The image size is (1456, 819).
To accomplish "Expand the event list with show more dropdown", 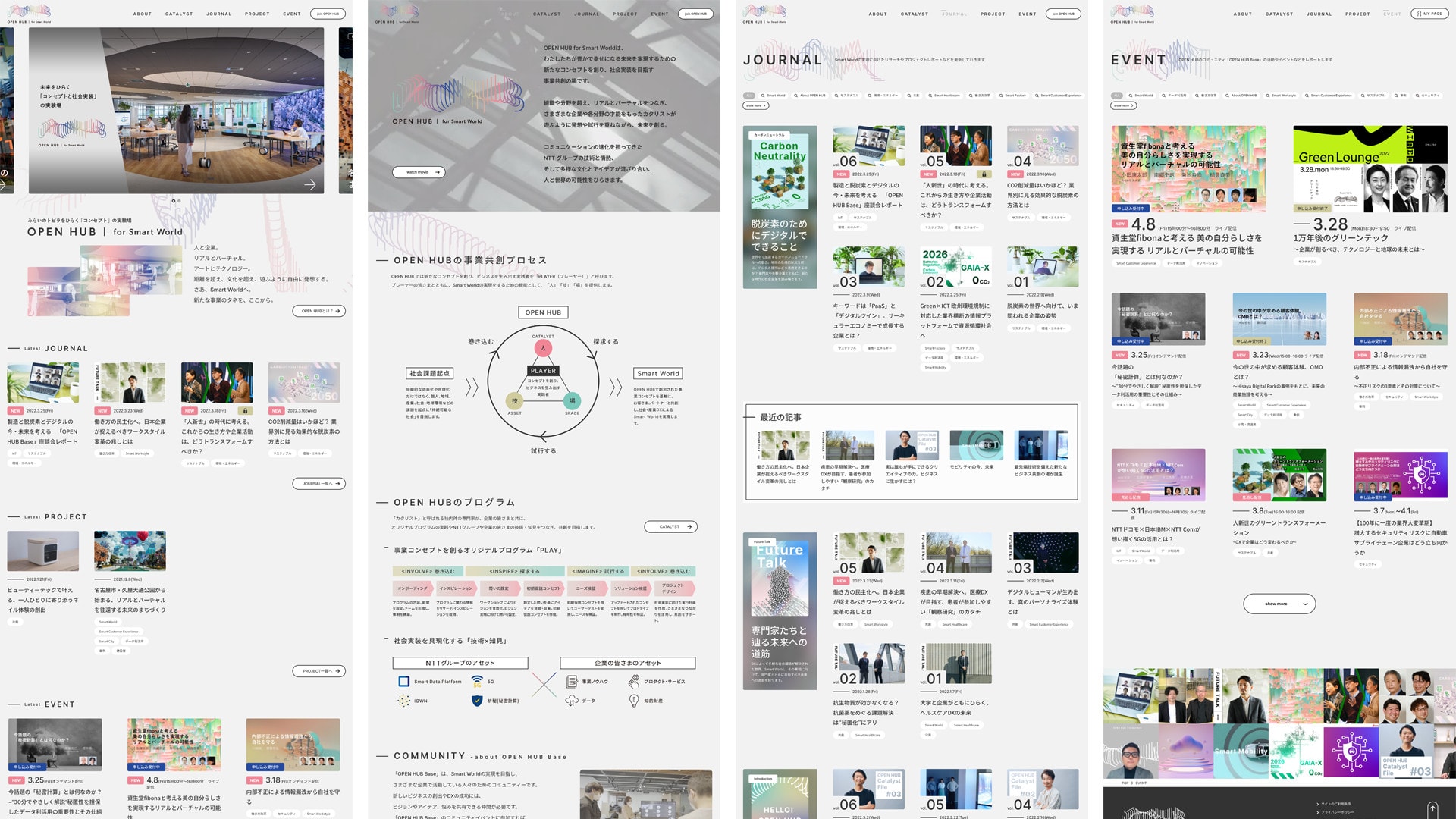I will [1279, 604].
